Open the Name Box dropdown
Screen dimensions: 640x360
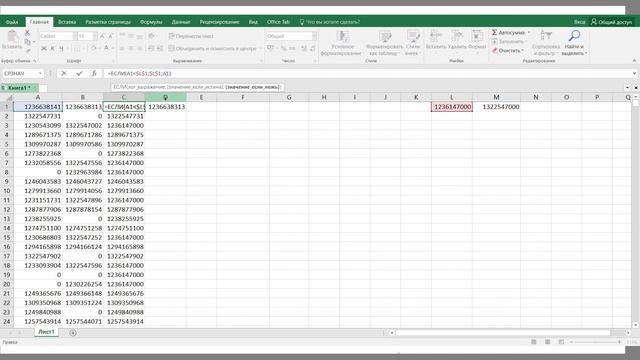pyautogui.click(x=40, y=73)
